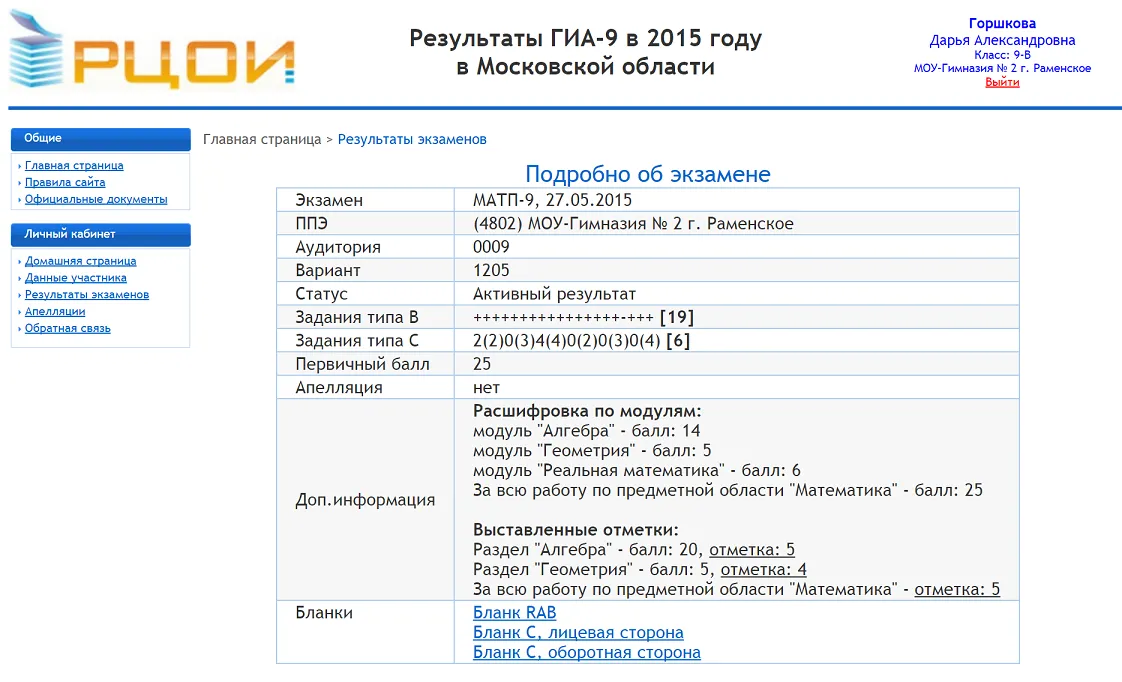Image resolution: width=1122 pixels, height=682 pixels.
Task: Click the Доп.информация row label
Action: click(365, 500)
